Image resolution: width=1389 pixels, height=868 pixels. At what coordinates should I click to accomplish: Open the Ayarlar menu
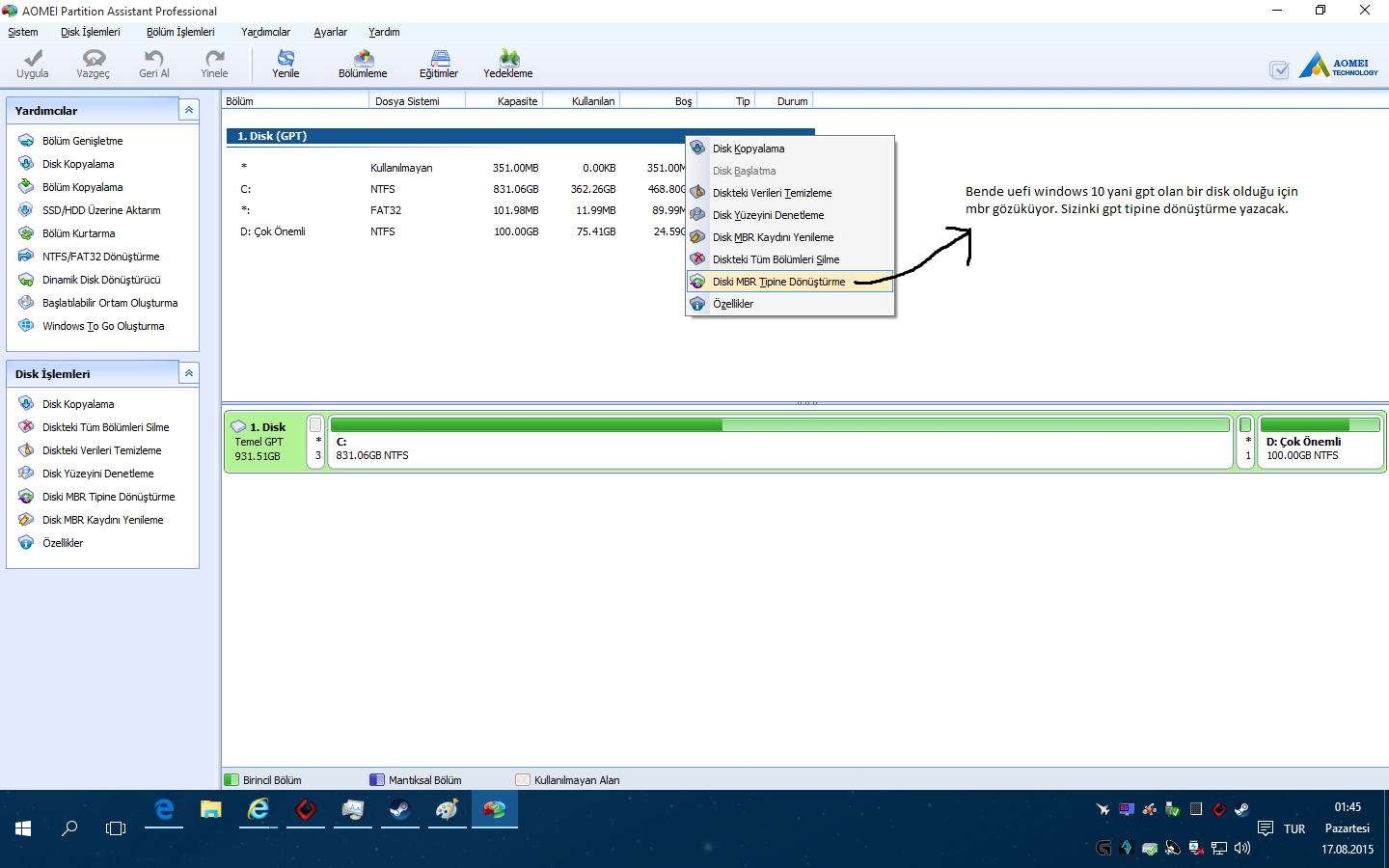(330, 32)
